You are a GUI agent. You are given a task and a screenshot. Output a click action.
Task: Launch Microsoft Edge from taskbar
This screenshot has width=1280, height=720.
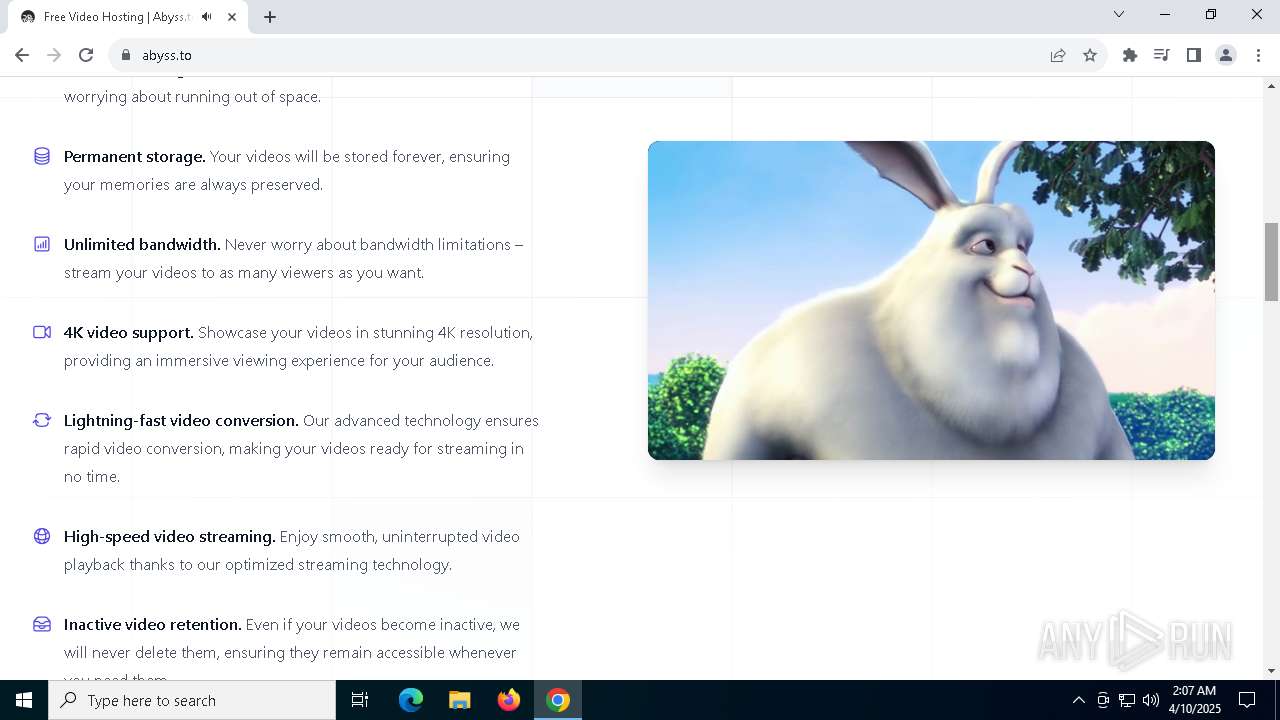point(411,700)
